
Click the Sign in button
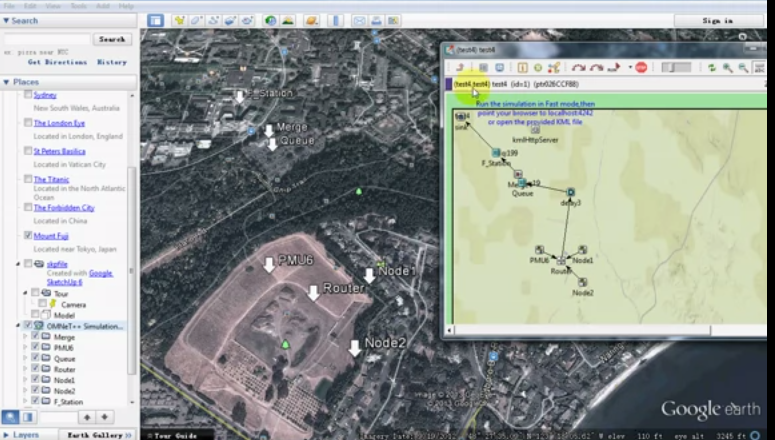(x=718, y=21)
